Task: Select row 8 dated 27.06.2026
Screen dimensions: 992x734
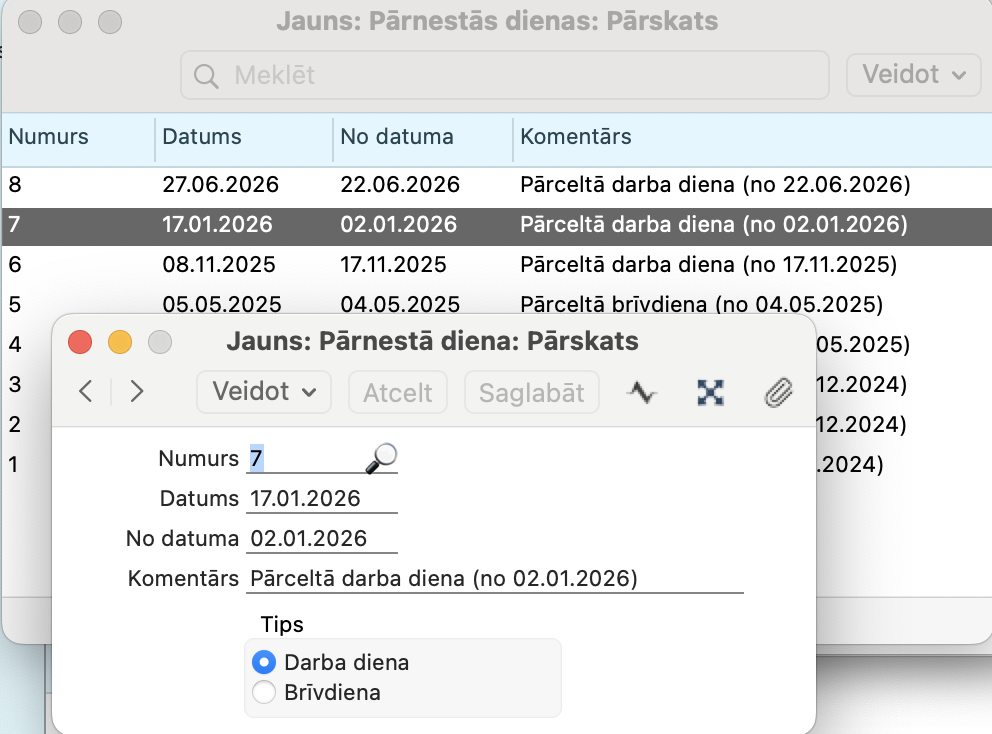Action: pos(220,185)
